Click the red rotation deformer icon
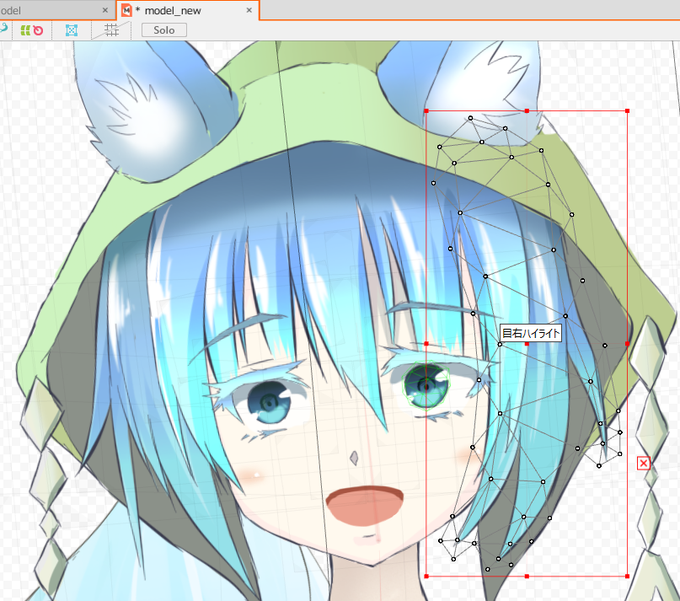Image resolution: width=680 pixels, height=601 pixels. pos(39,30)
